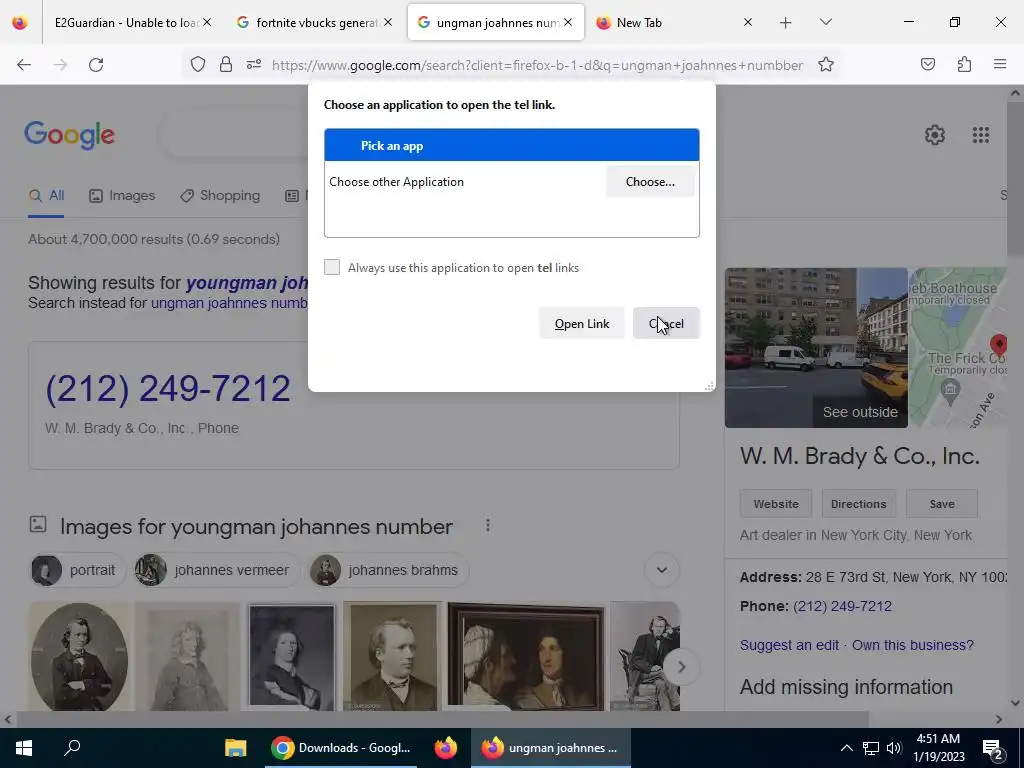The width and height of the screenshot is (1024, 768).
Task: Open the oval portrait image thumbnail
Action: pos(79,656)
